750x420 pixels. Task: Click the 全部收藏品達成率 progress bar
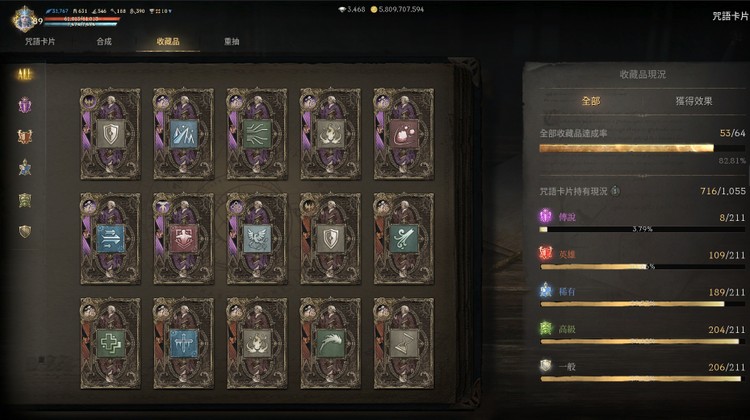[x=642, y=148]
